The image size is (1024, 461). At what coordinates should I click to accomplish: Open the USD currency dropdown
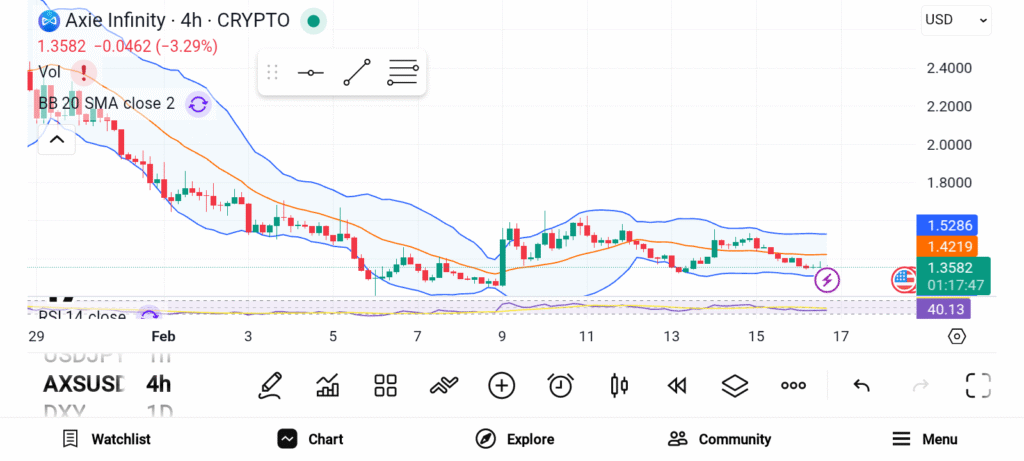[x=955, y=19]
